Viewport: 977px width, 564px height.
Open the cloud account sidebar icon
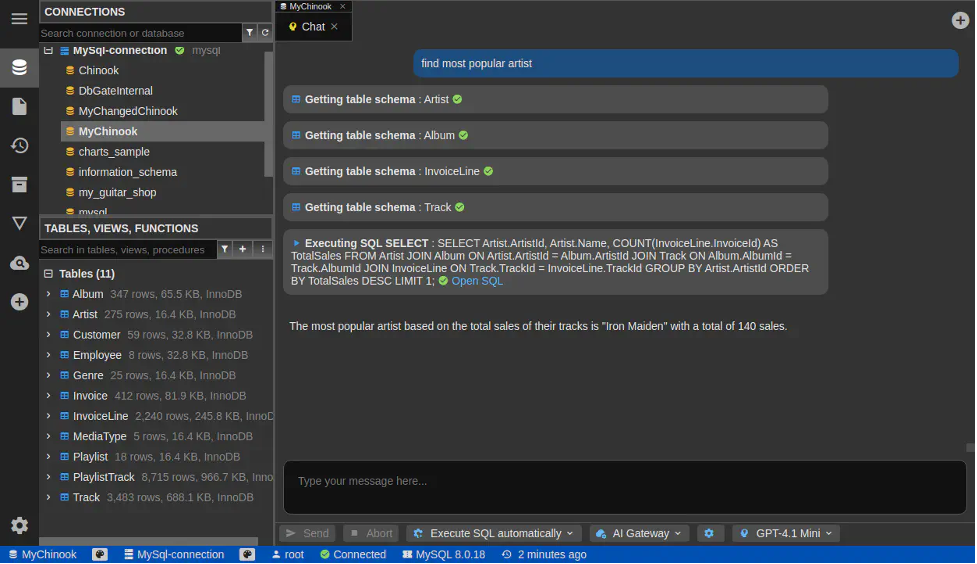point(19,263)
